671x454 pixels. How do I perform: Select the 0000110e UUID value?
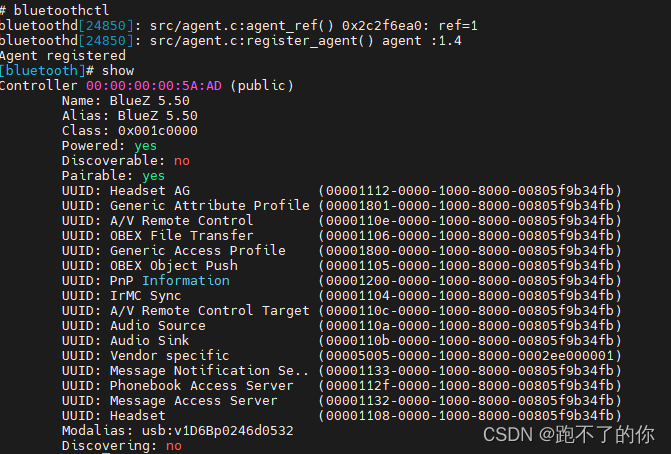470,221
